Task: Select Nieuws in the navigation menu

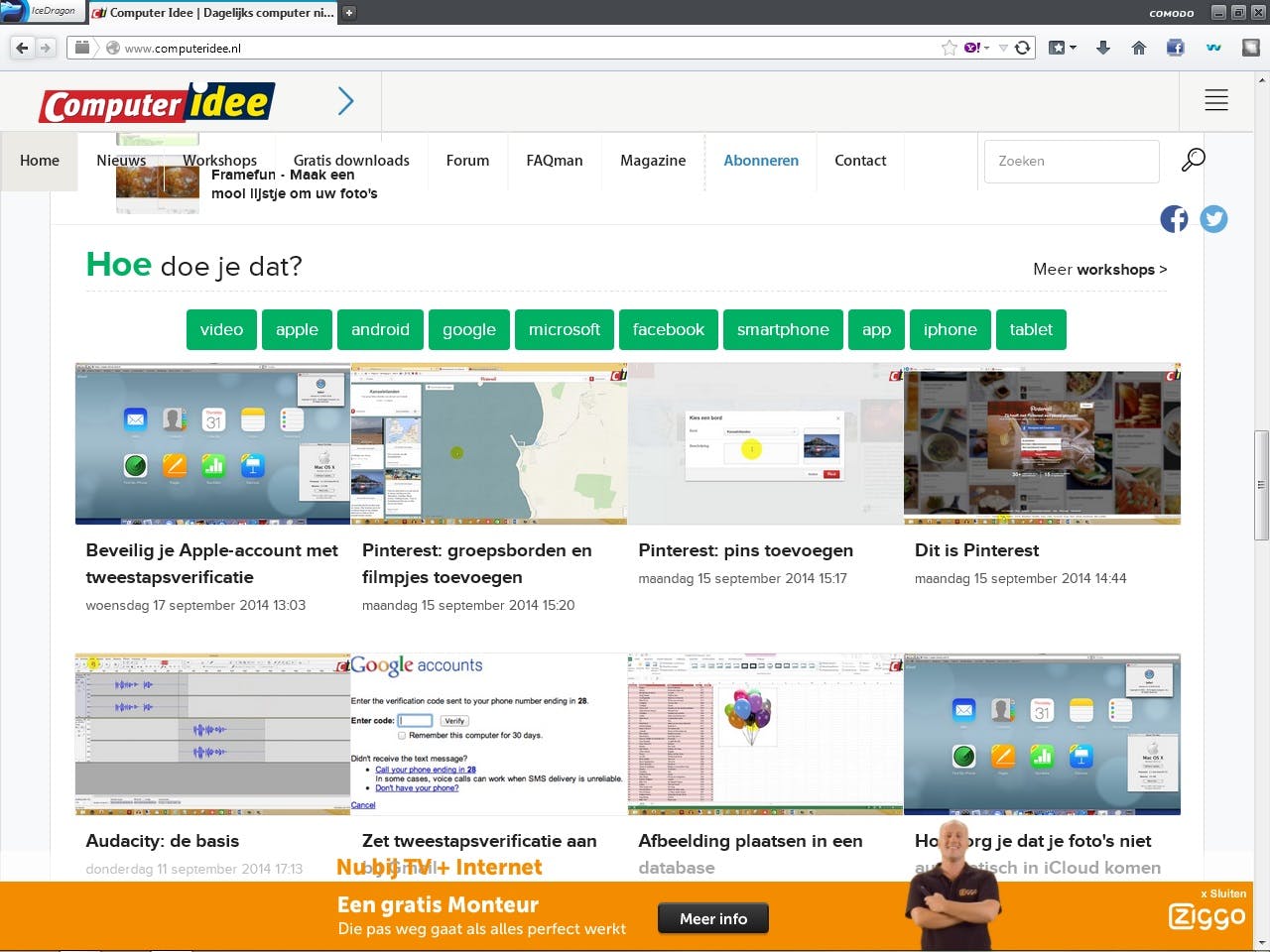Action: pyautogui.click(x=120, y=160)
